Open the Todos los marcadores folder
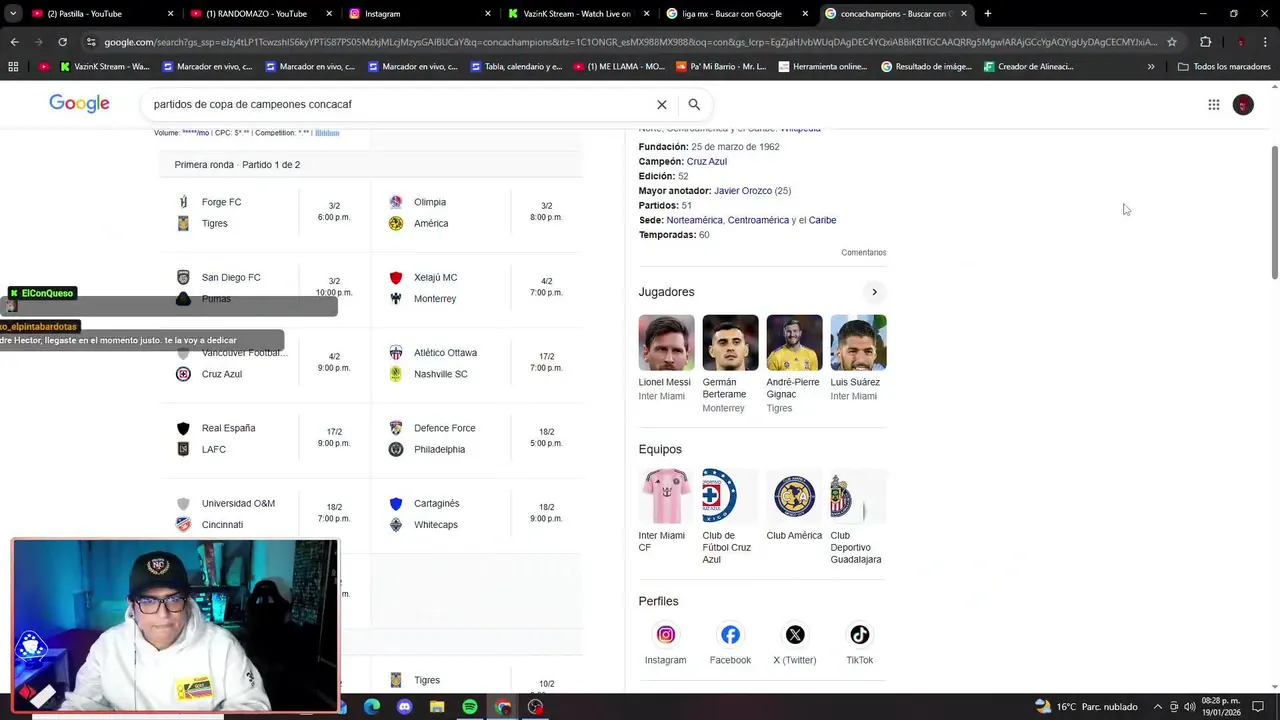The image size is (1280, 720). click(x=1224, y=67)
